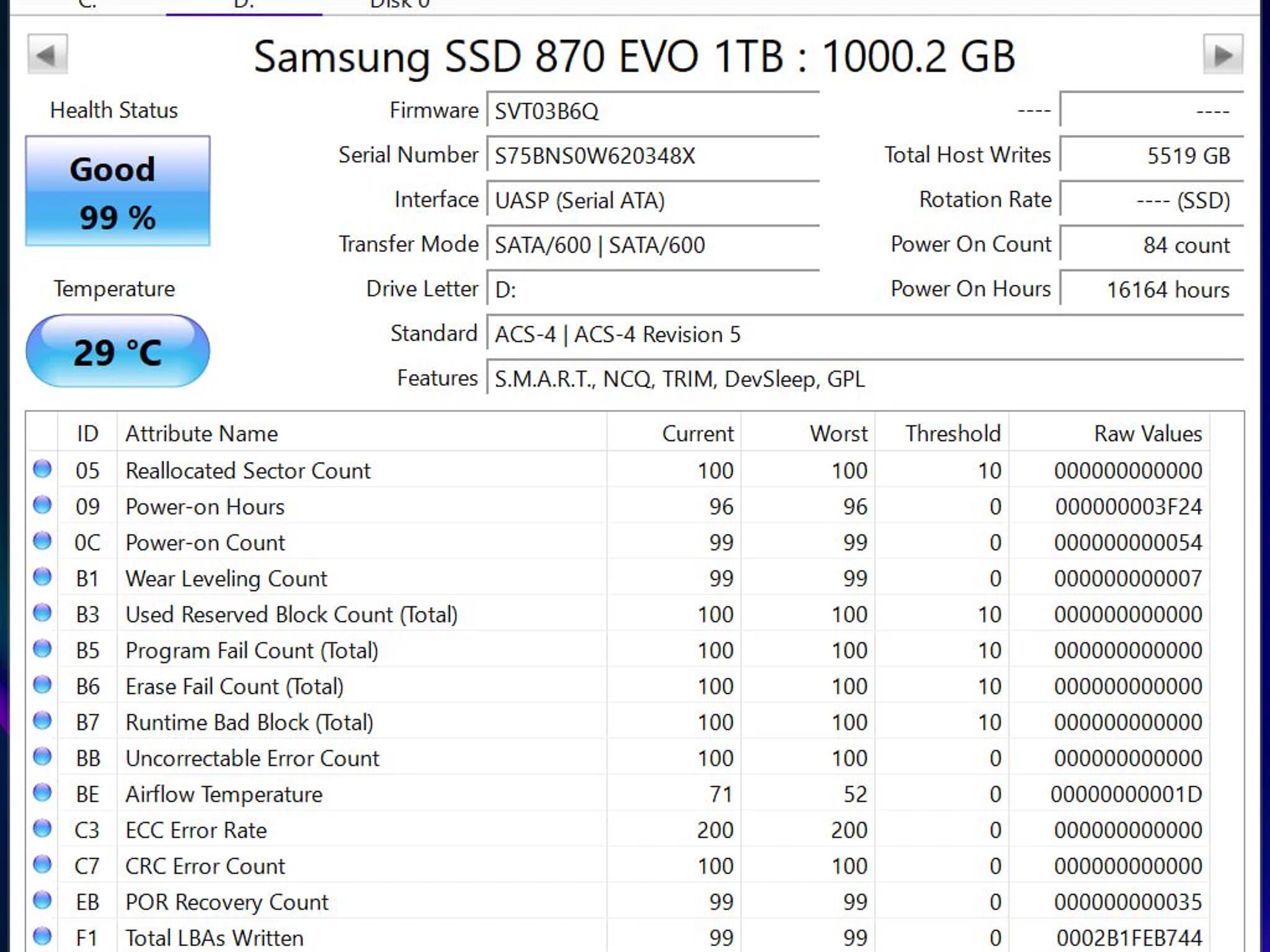Go to previous disk with left arrow
The height and width of the screenshot is (952, 1270).
point(47,55)
